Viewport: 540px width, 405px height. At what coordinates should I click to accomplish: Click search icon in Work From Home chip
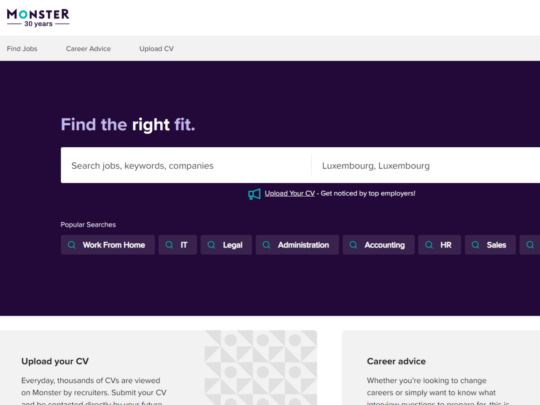pos(72,245)
